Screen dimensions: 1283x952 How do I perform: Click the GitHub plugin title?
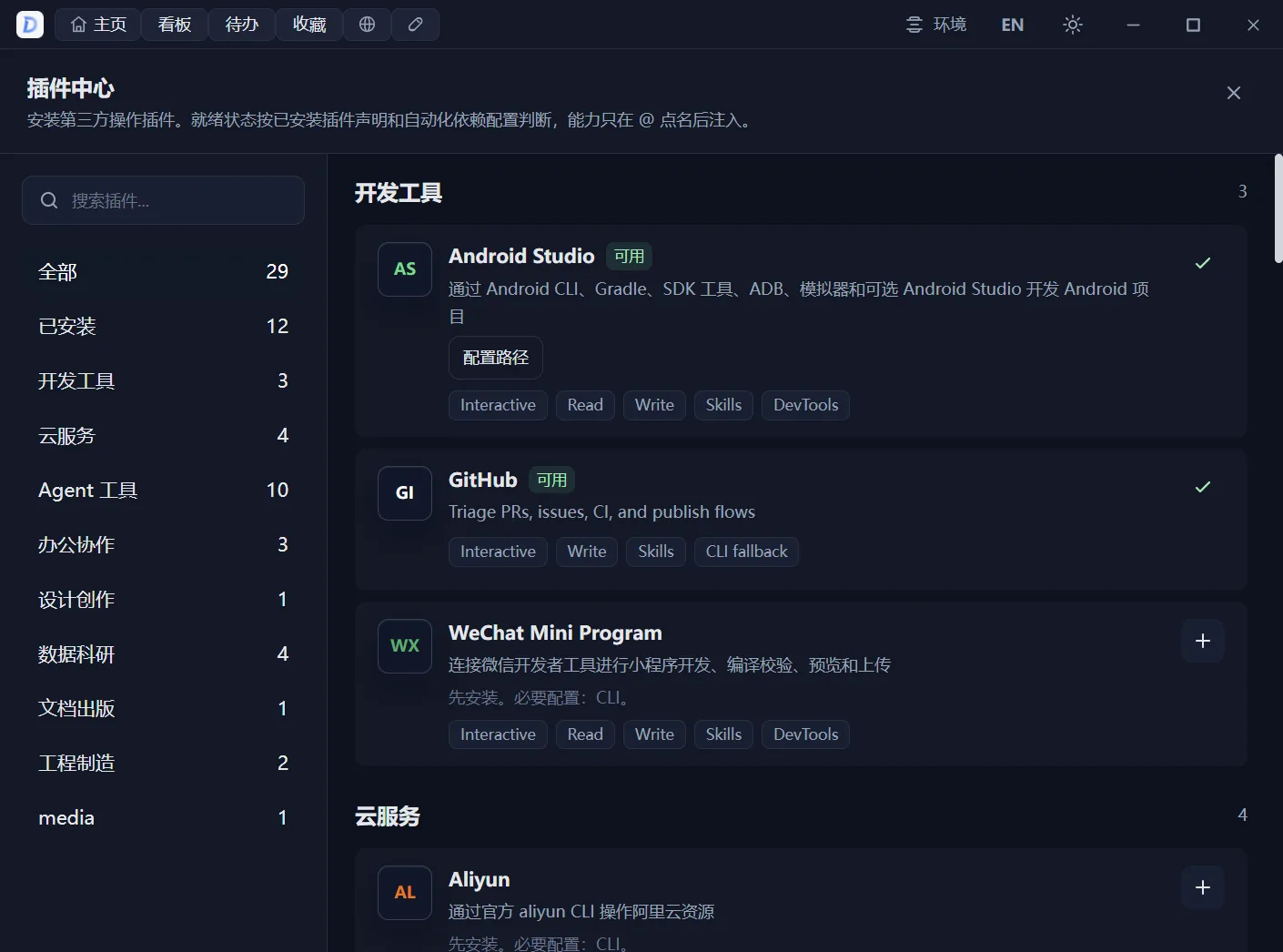(x=483, y=481)
